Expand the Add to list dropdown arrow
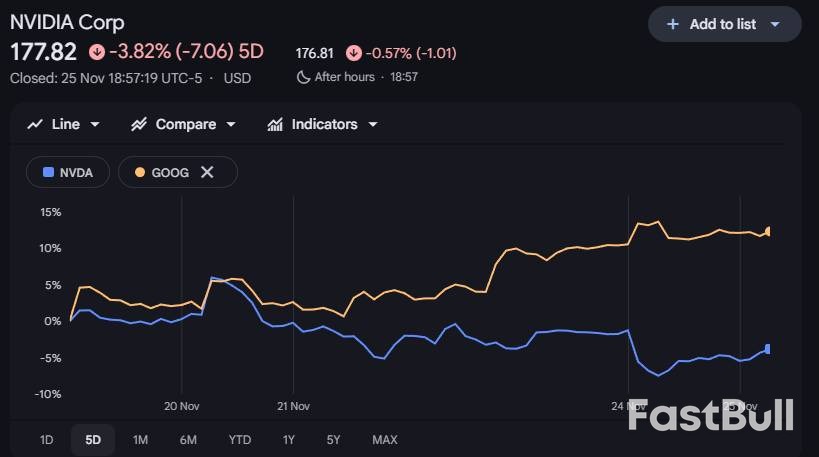 pyautogui.click(x=774, y=24)
